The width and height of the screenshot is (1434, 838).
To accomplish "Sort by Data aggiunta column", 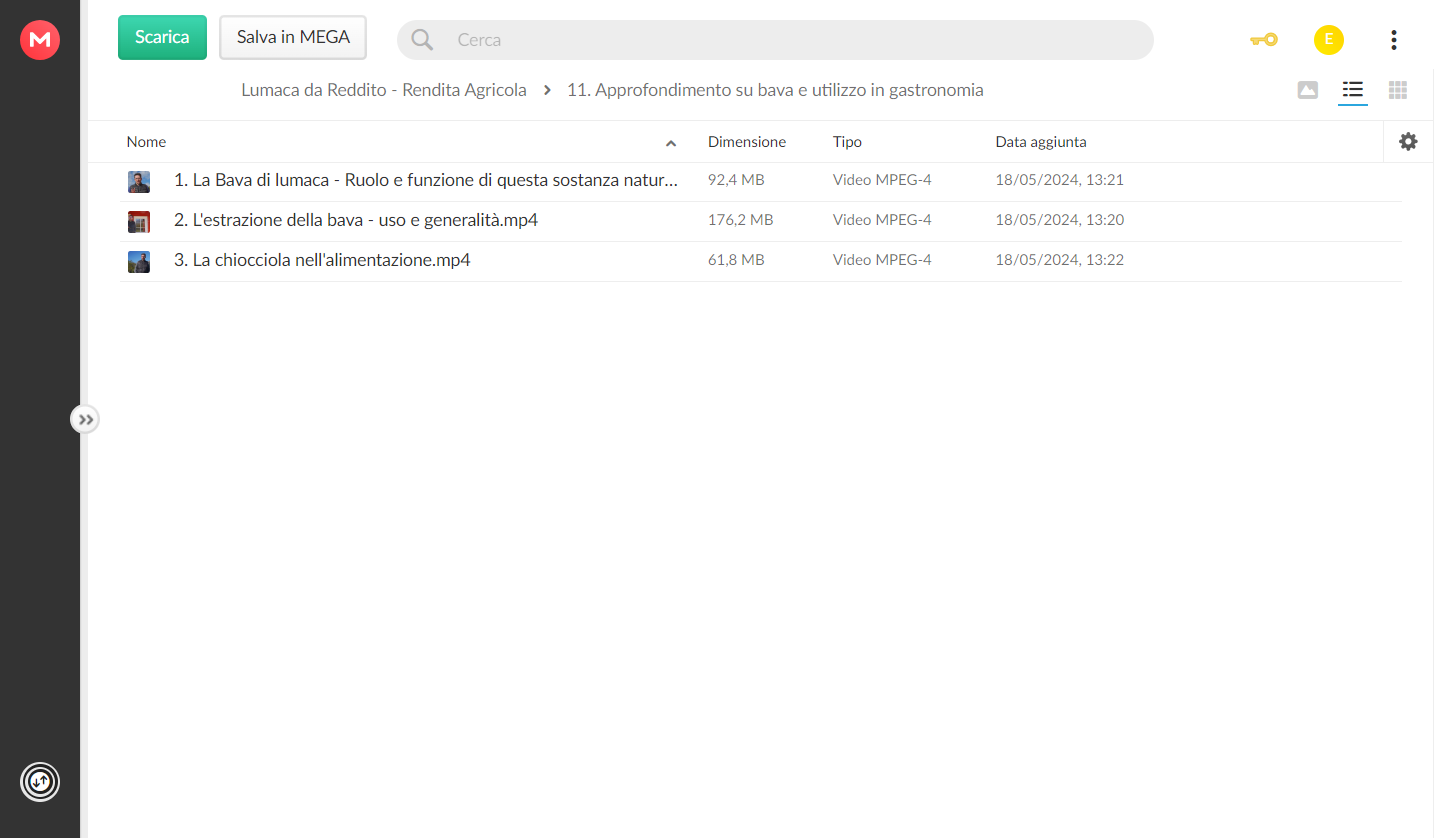I will point(1040,142).
